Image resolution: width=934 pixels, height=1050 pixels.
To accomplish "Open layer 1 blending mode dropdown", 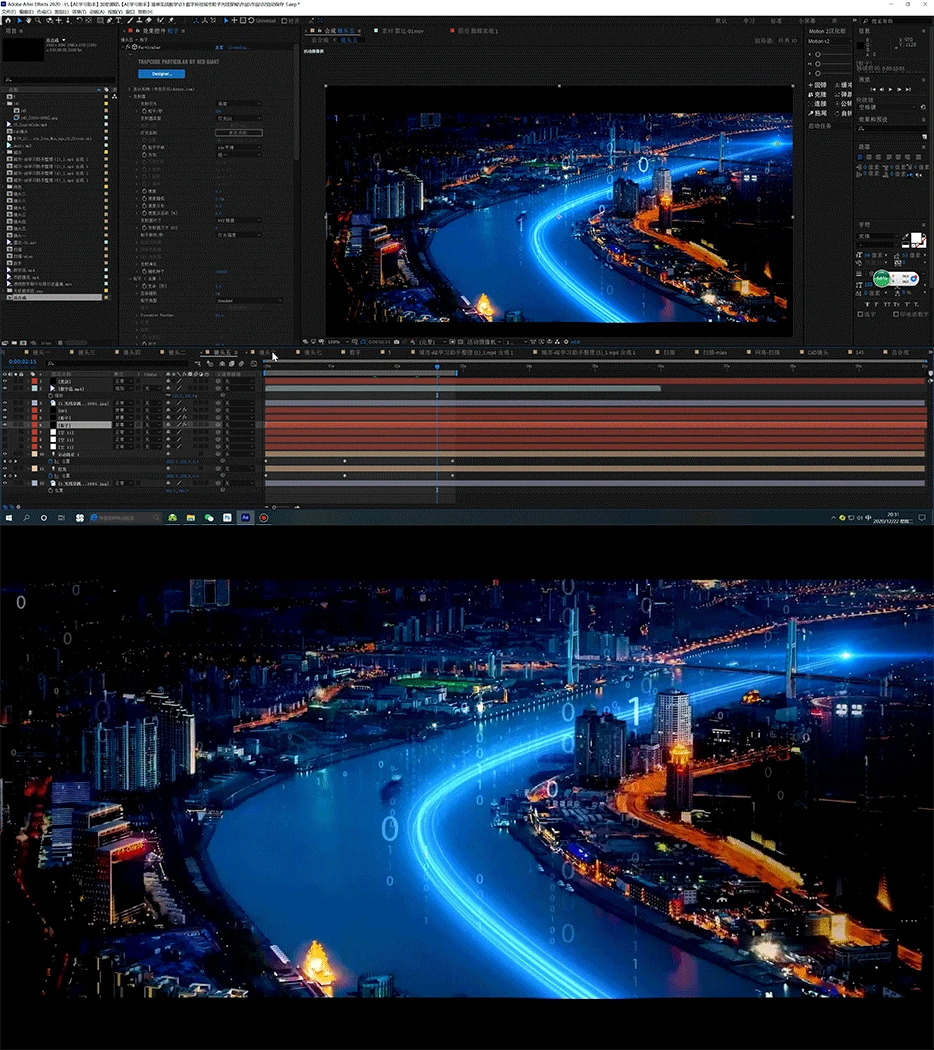I will point(124,381).
